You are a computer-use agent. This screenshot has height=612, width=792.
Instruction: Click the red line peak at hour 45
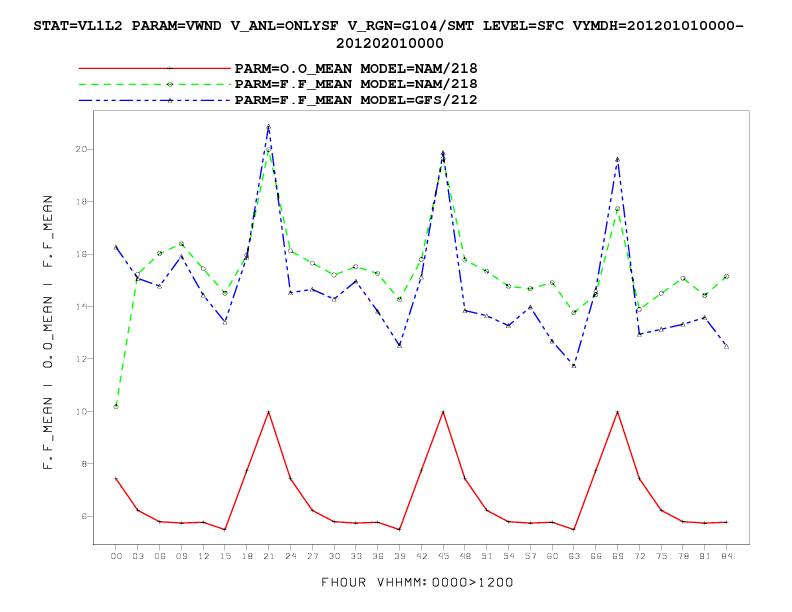443,412
